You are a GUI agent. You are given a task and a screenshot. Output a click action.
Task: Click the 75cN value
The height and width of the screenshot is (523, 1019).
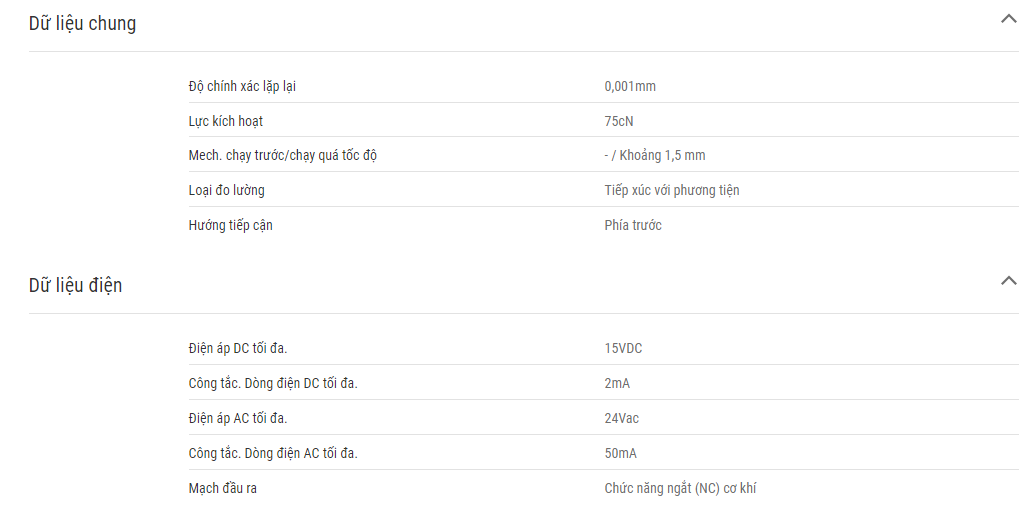619,121
